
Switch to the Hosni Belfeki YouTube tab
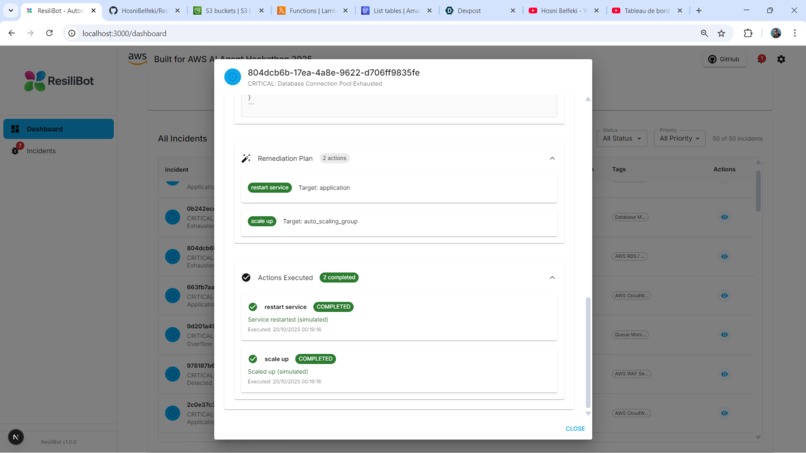click(x=563, y=10)
